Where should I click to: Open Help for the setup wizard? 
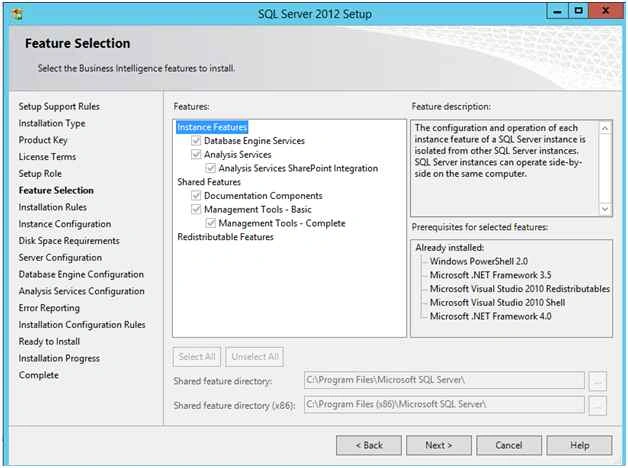[580, 445]
